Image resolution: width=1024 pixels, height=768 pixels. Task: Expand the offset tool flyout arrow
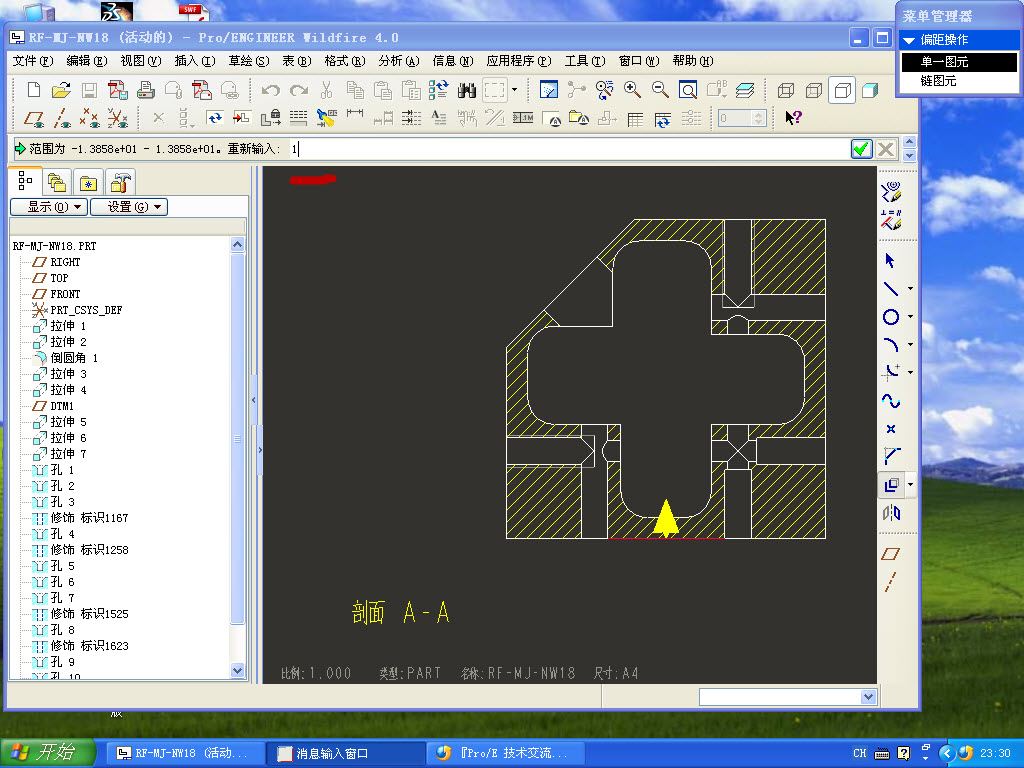[x=910, y=485]
